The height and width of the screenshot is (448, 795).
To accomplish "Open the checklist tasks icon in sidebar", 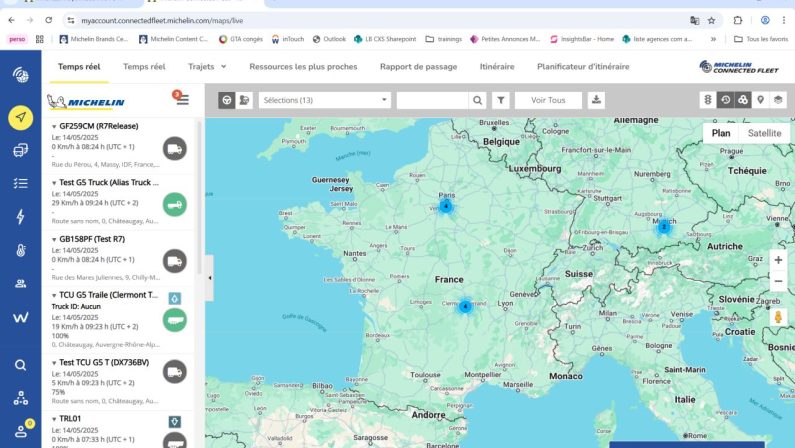I will click(20, 183).
